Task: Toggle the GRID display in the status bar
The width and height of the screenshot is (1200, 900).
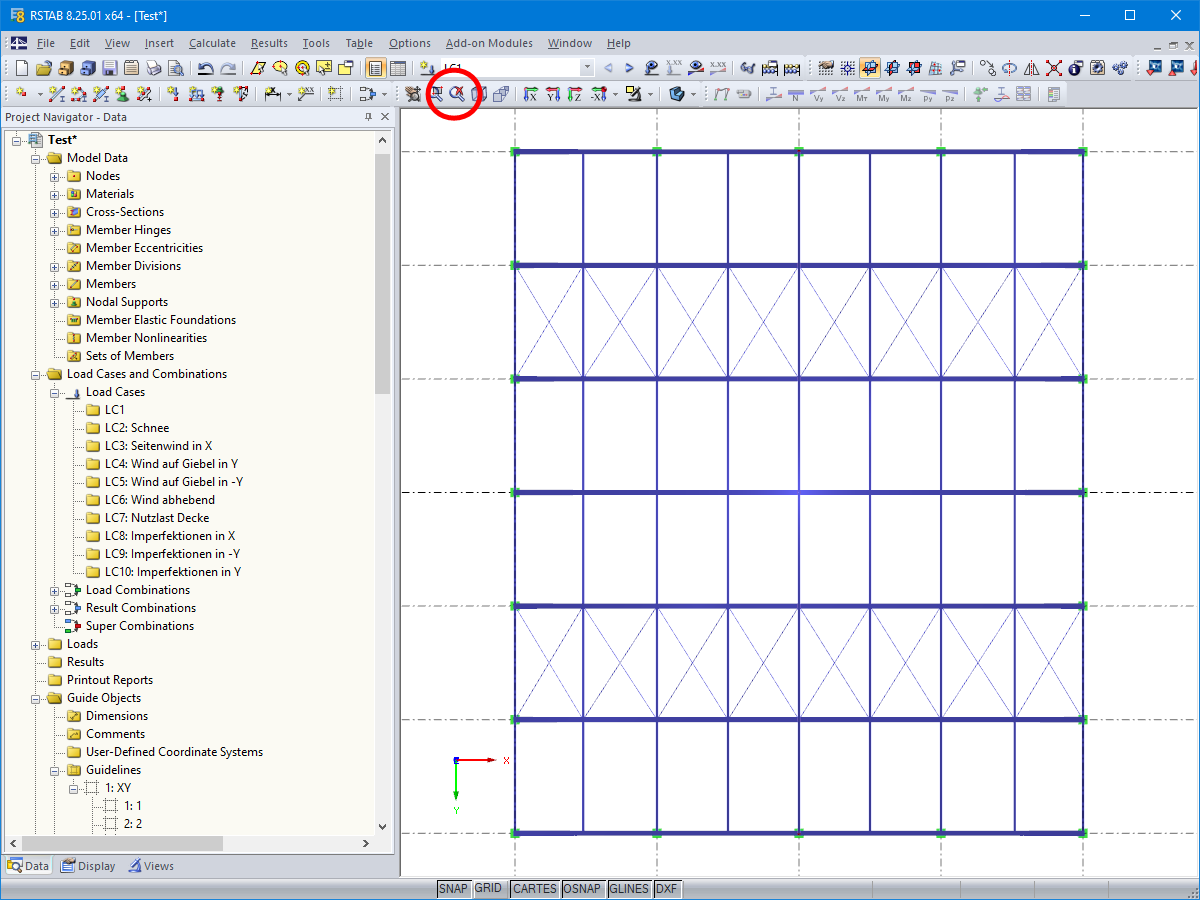Action: (490, 888)
